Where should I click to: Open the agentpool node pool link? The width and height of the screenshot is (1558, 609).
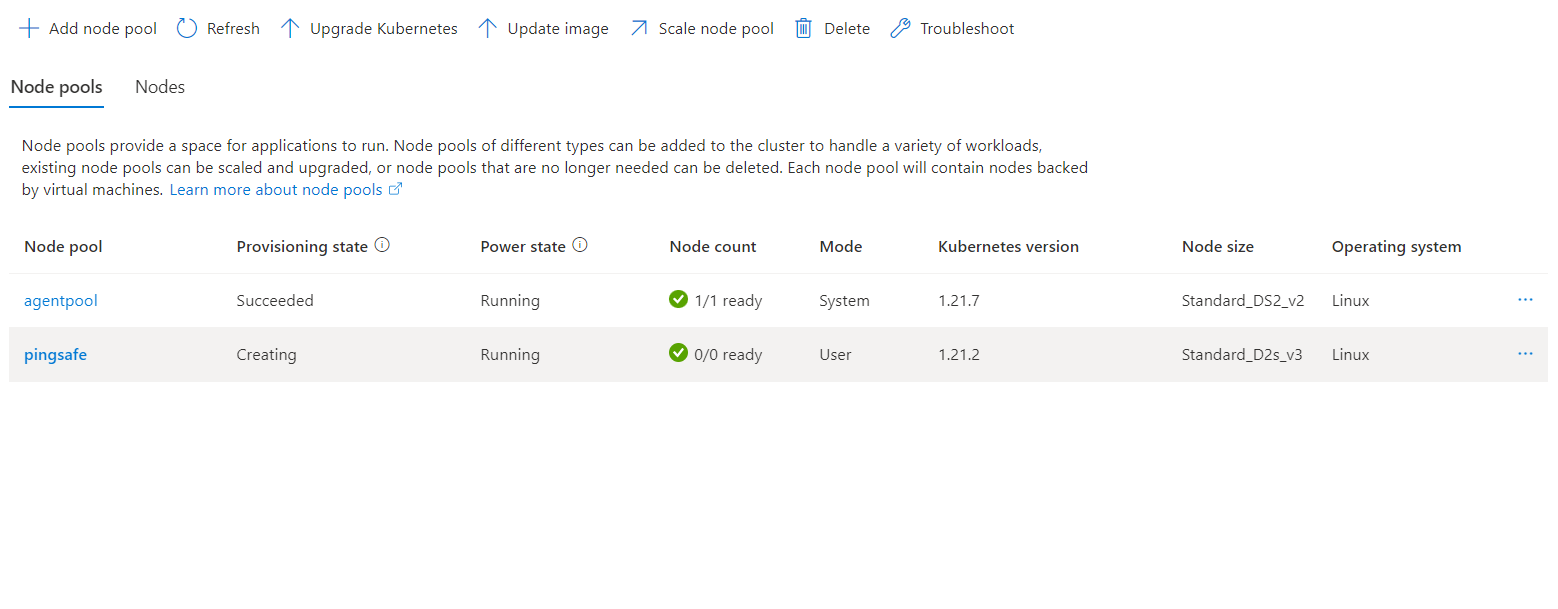(x=61, y=301)
